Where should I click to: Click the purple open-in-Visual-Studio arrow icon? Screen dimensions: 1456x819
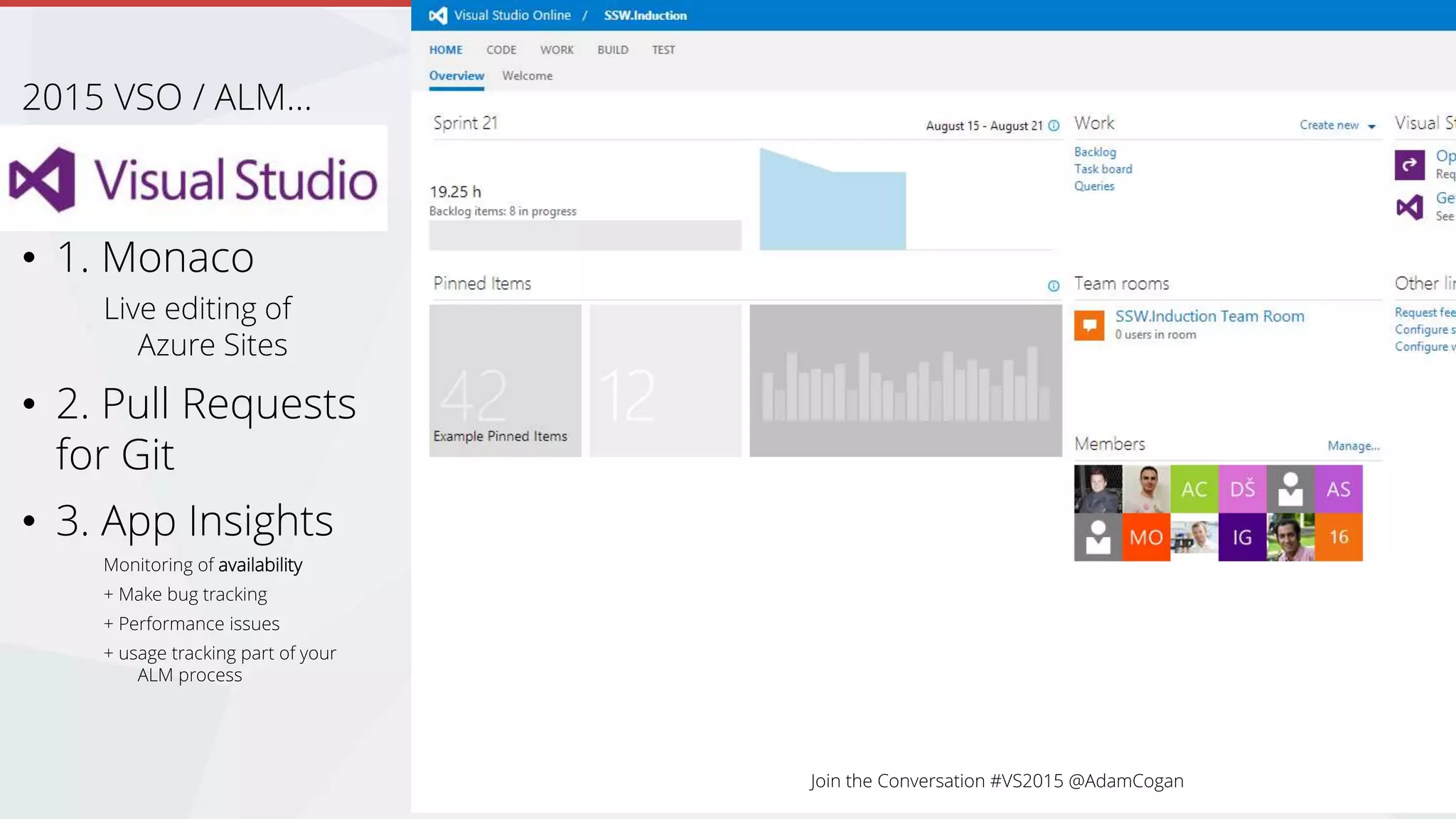[x=1410, y=165]
